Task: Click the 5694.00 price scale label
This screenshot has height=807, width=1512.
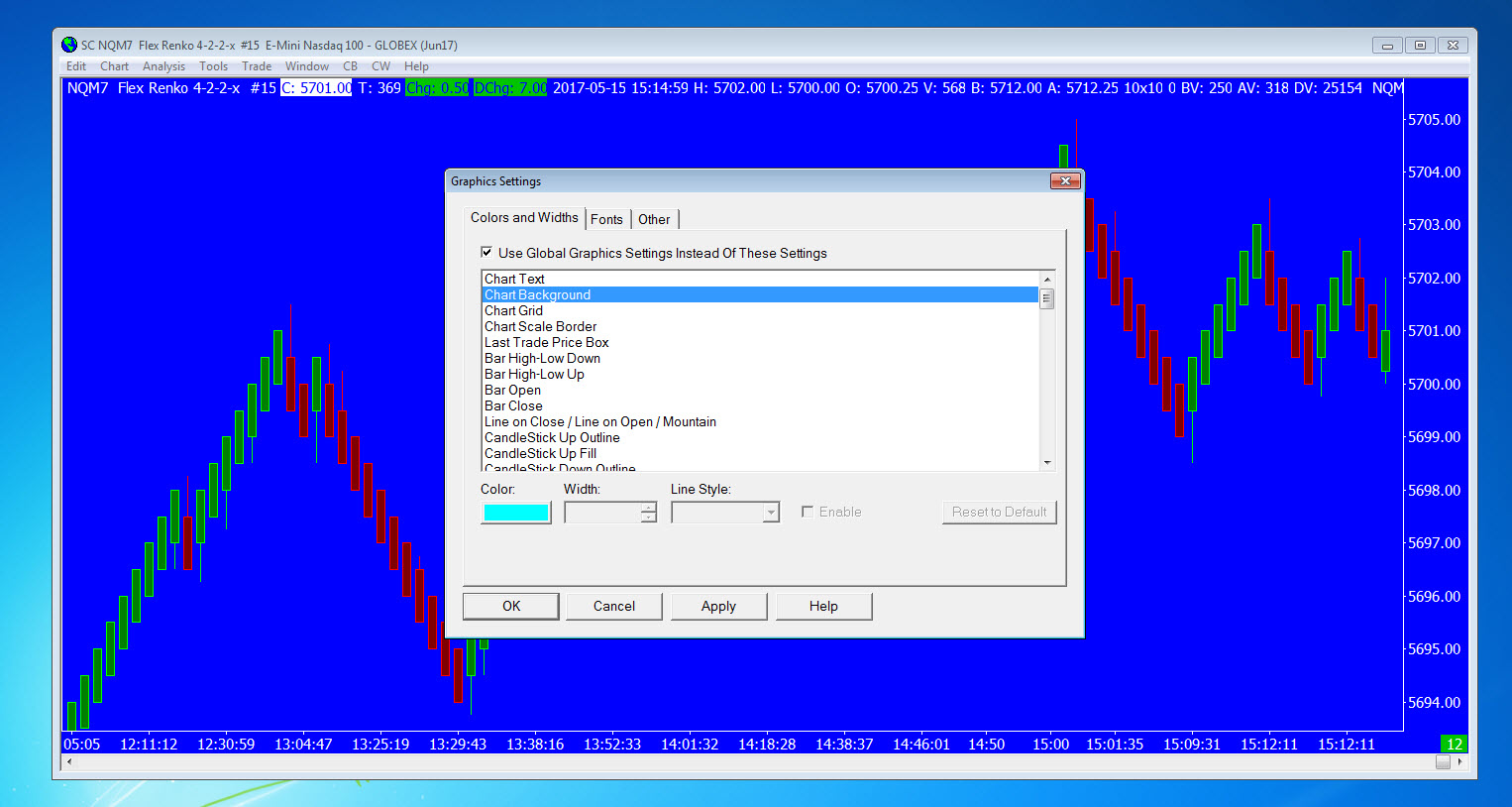Action: (1434, 702)
